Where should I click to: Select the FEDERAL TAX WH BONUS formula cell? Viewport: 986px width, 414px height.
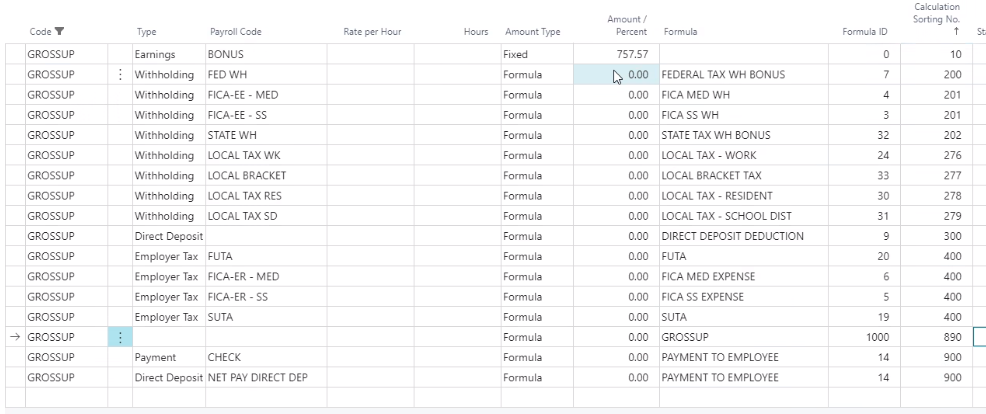click(743, 75)
